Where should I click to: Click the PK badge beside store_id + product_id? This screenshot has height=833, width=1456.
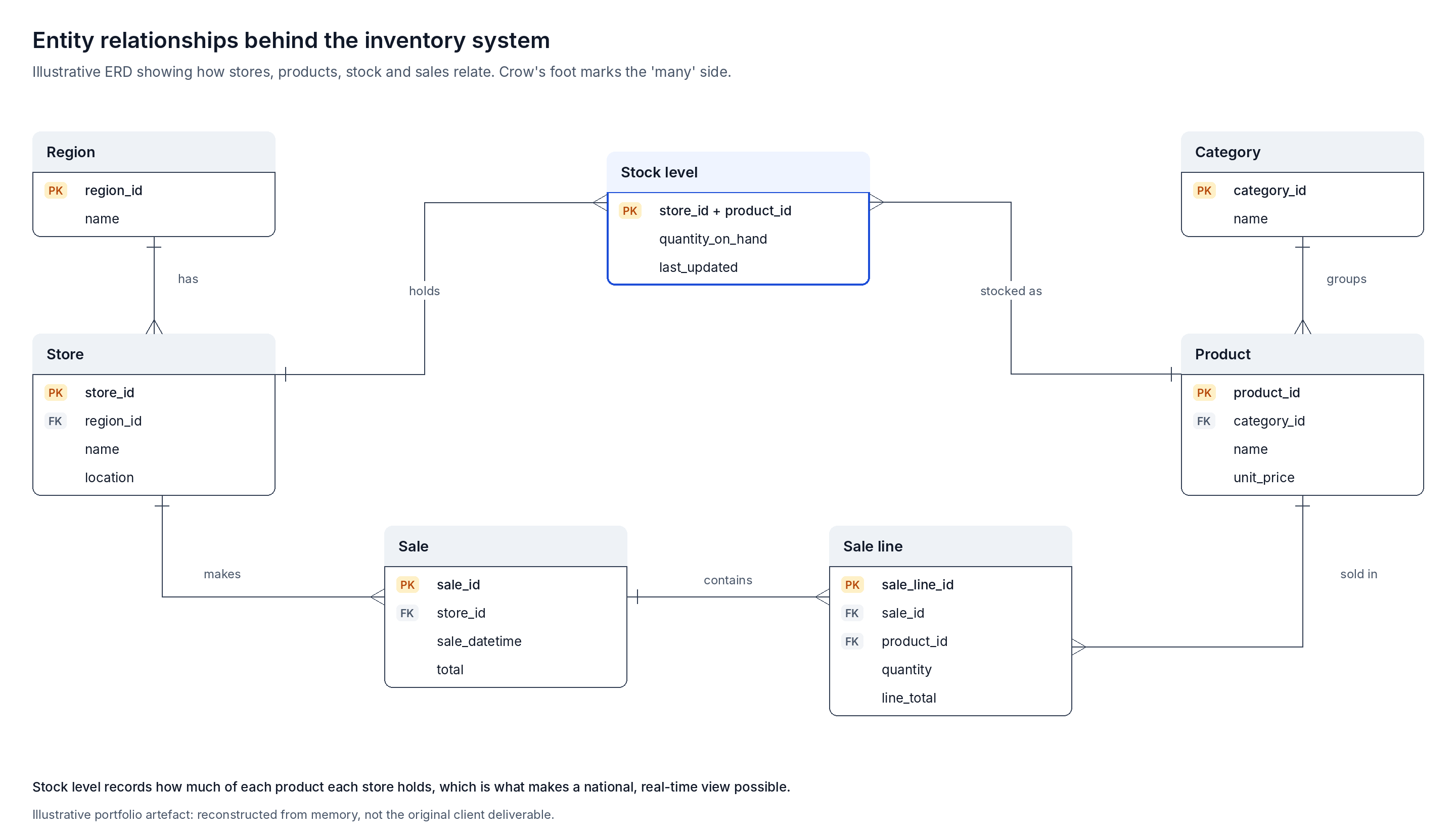630,211
